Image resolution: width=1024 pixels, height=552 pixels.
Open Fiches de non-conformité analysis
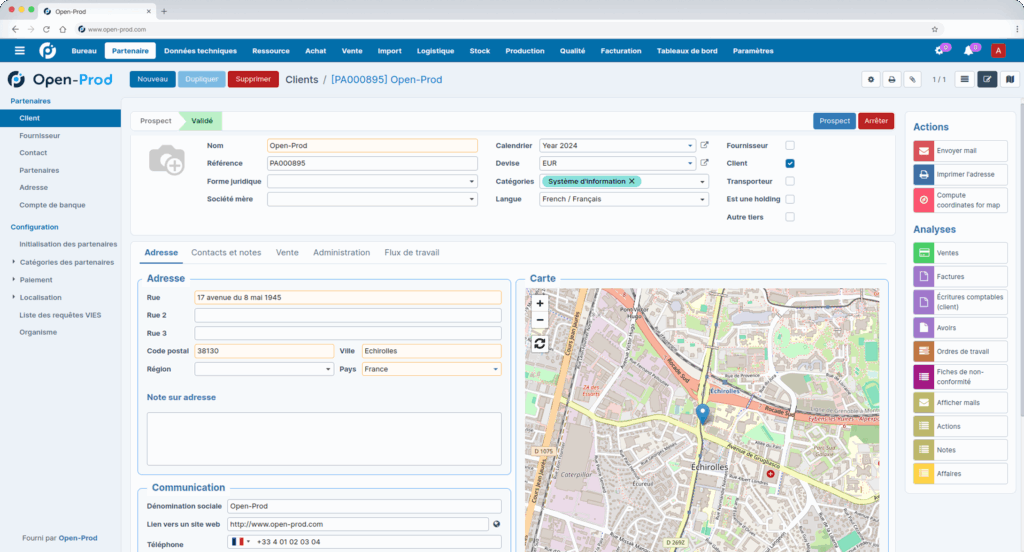pyautogui.click(x=960, y=376)
